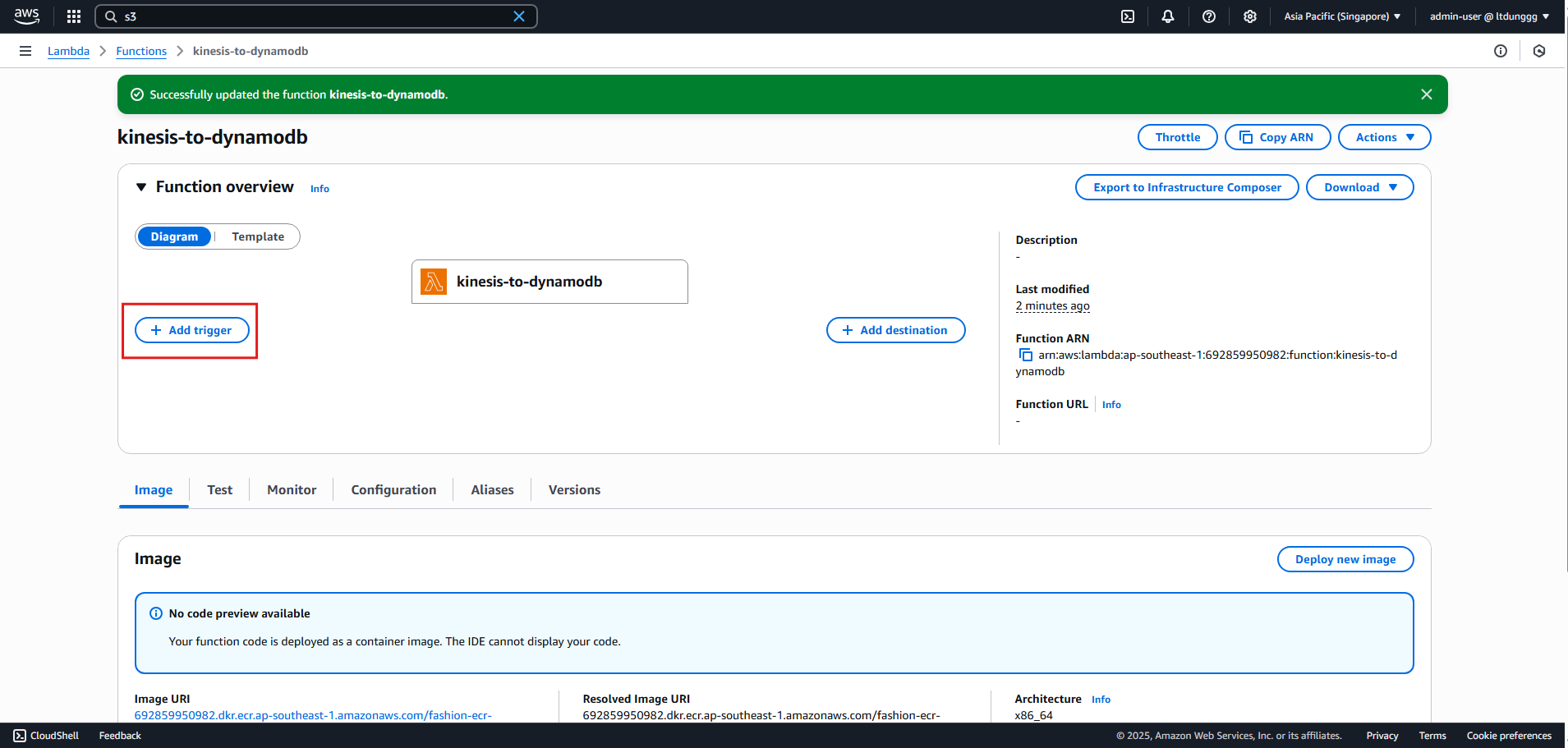Image resolution: width=1568 pixels, height=748 pixels.
Task: Switch to Template view
Action: (258, 236)
